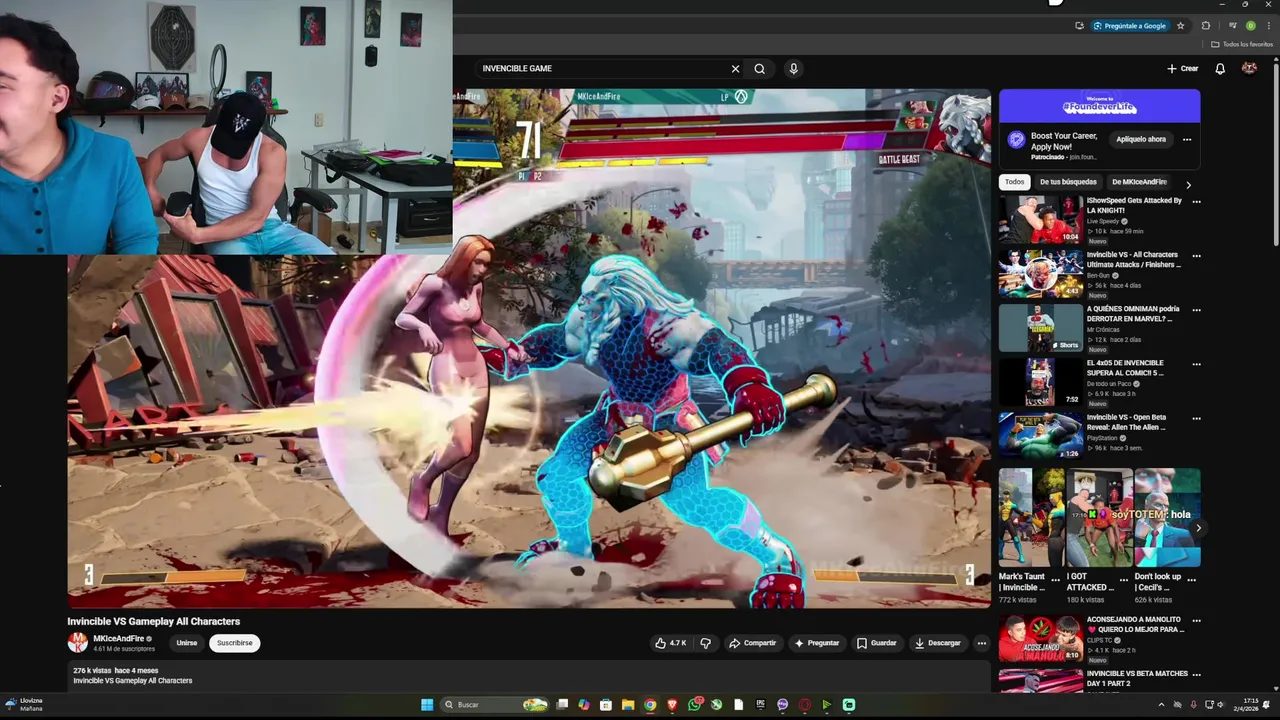Screen dimensions: 1280x720
Task: Click the Preguntar button
Action: point(817,643)
